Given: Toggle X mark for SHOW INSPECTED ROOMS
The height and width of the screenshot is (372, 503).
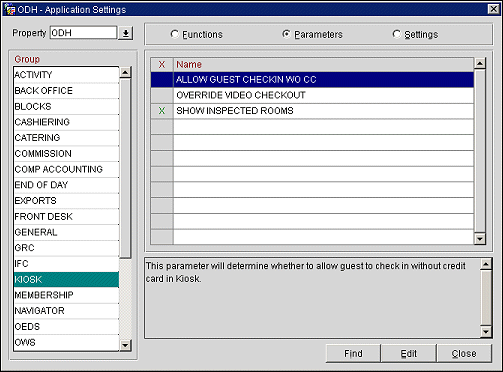Looking at the screenshot, I should 162,111.
